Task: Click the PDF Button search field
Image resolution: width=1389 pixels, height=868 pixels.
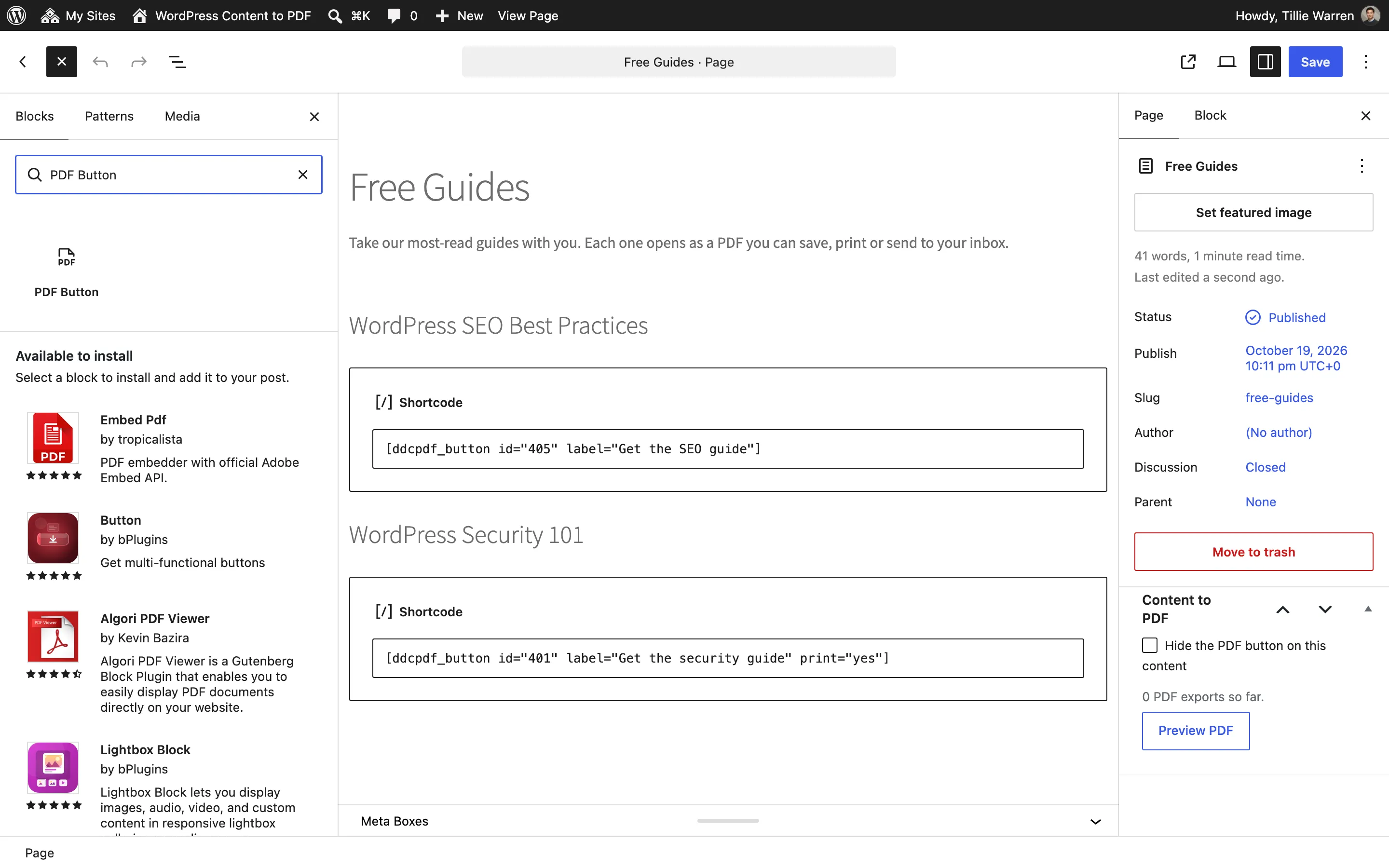Action: [x=169, y=175]
